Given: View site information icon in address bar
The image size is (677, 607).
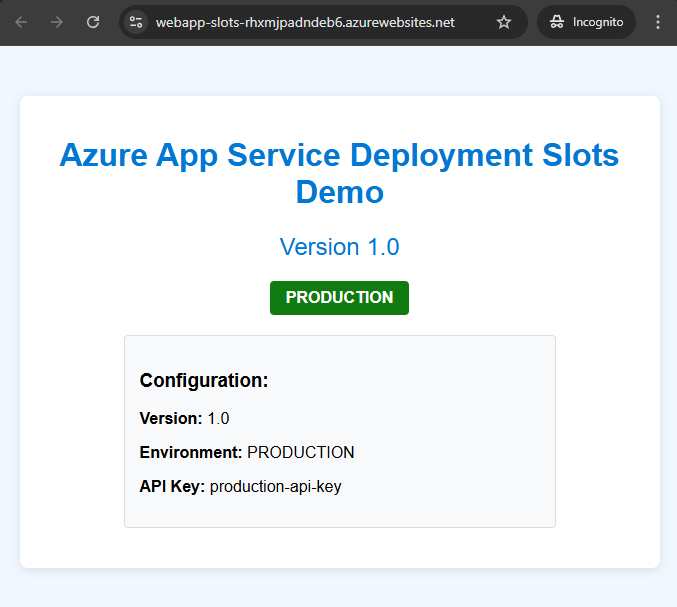Looking at the screenshot, I should tap(136, 22).
